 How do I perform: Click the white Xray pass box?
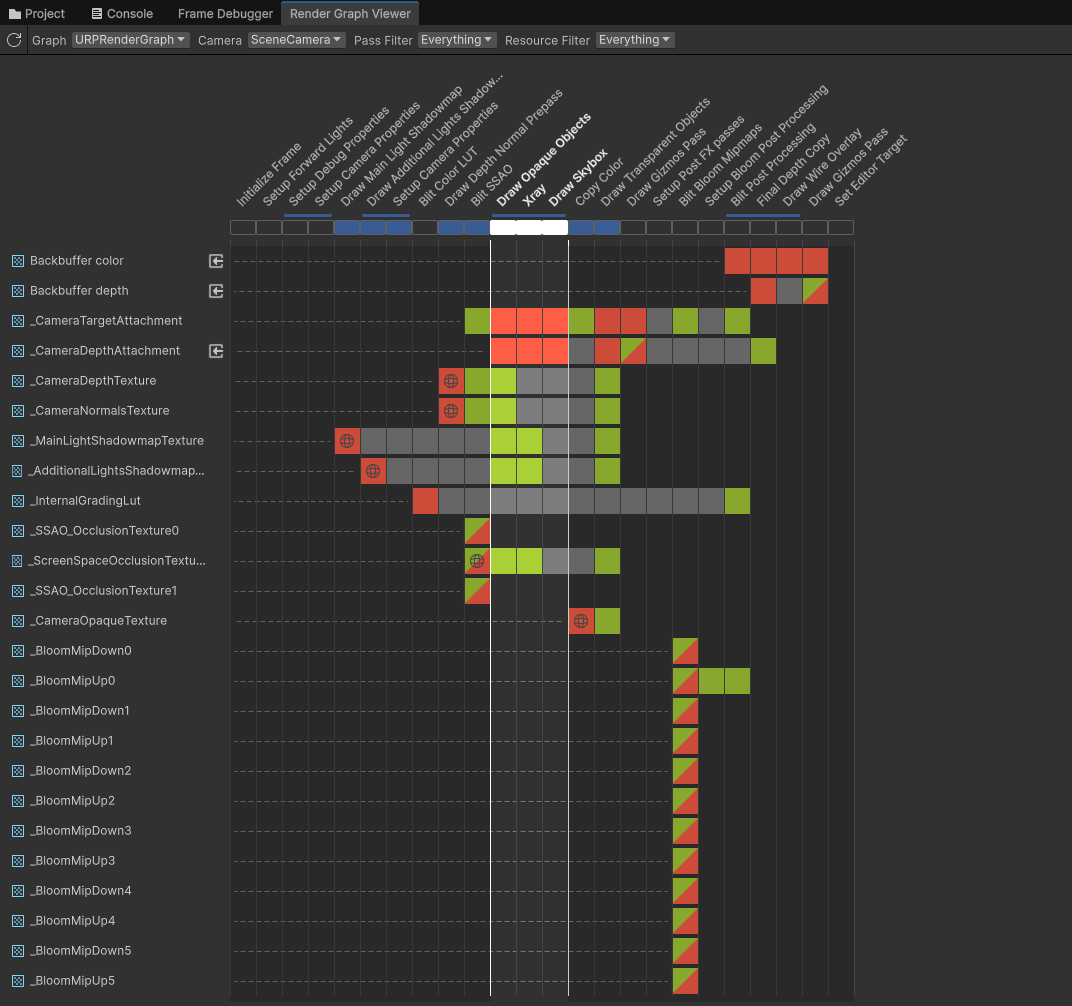click(x=529, y=228)
